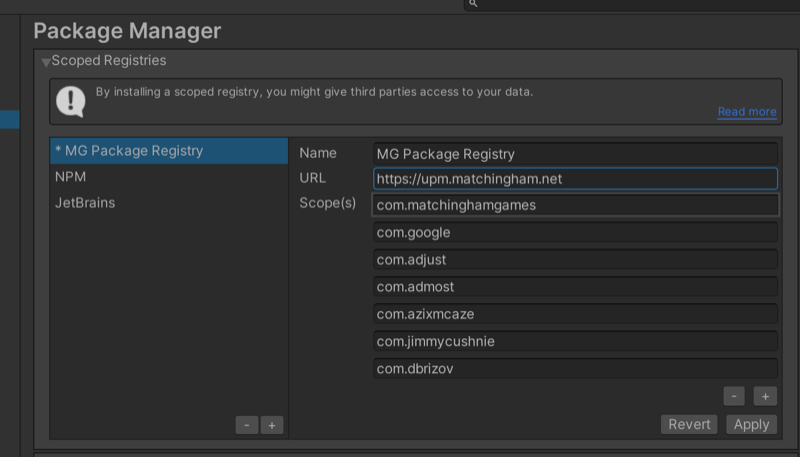Select scope com.adjust field
This screenshot has width=800, height=457.
[x=575, y=260]
